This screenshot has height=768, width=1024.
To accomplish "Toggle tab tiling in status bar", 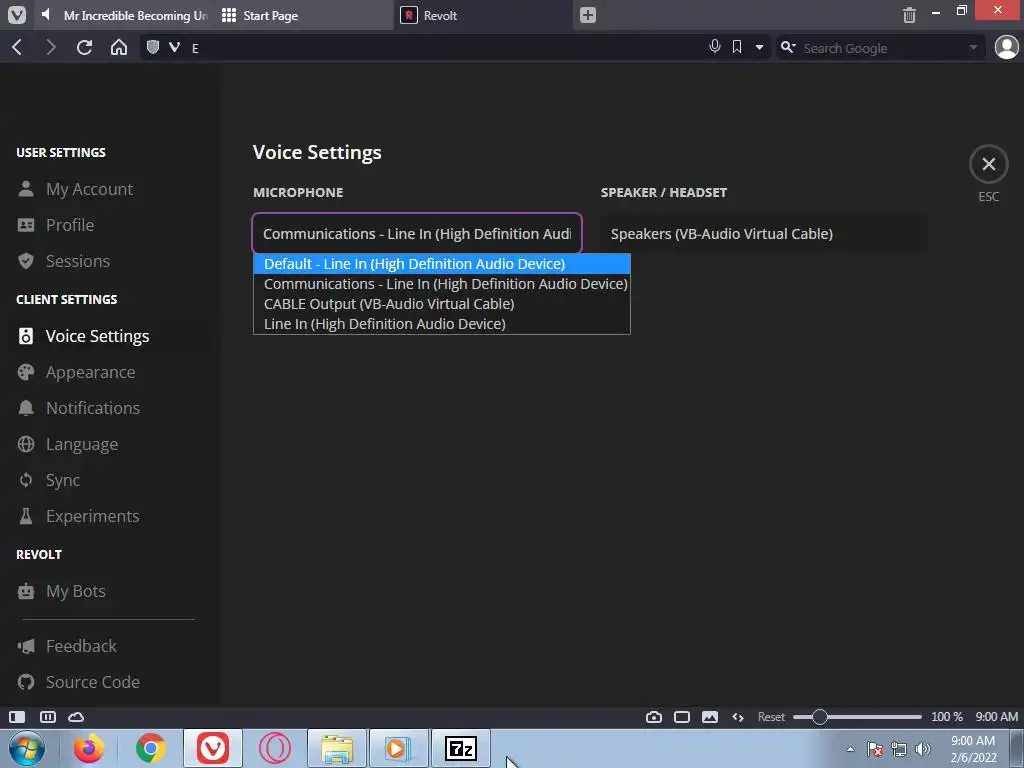I will [x=48, y=717].
